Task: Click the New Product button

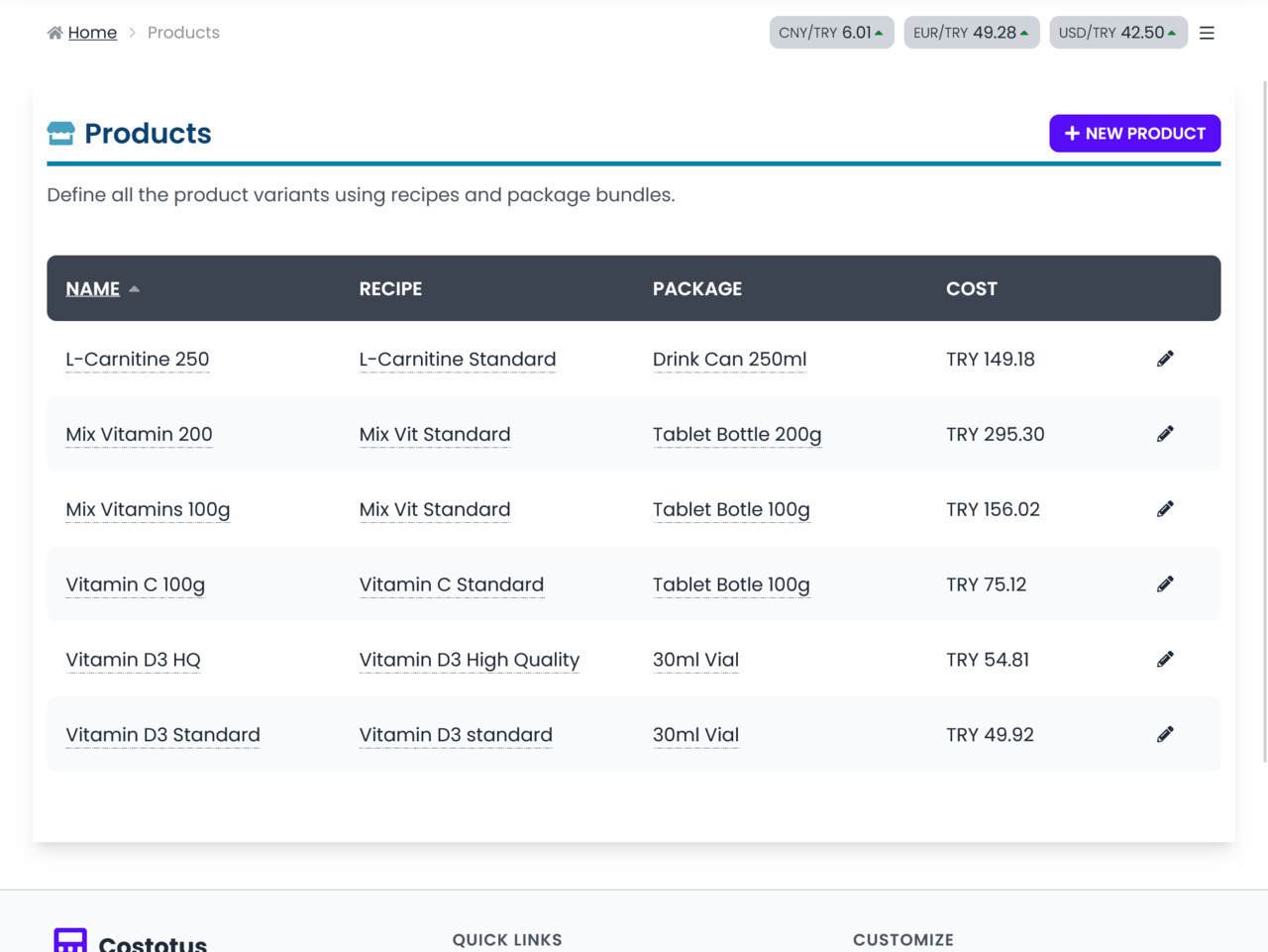Action: point(1134,134)
